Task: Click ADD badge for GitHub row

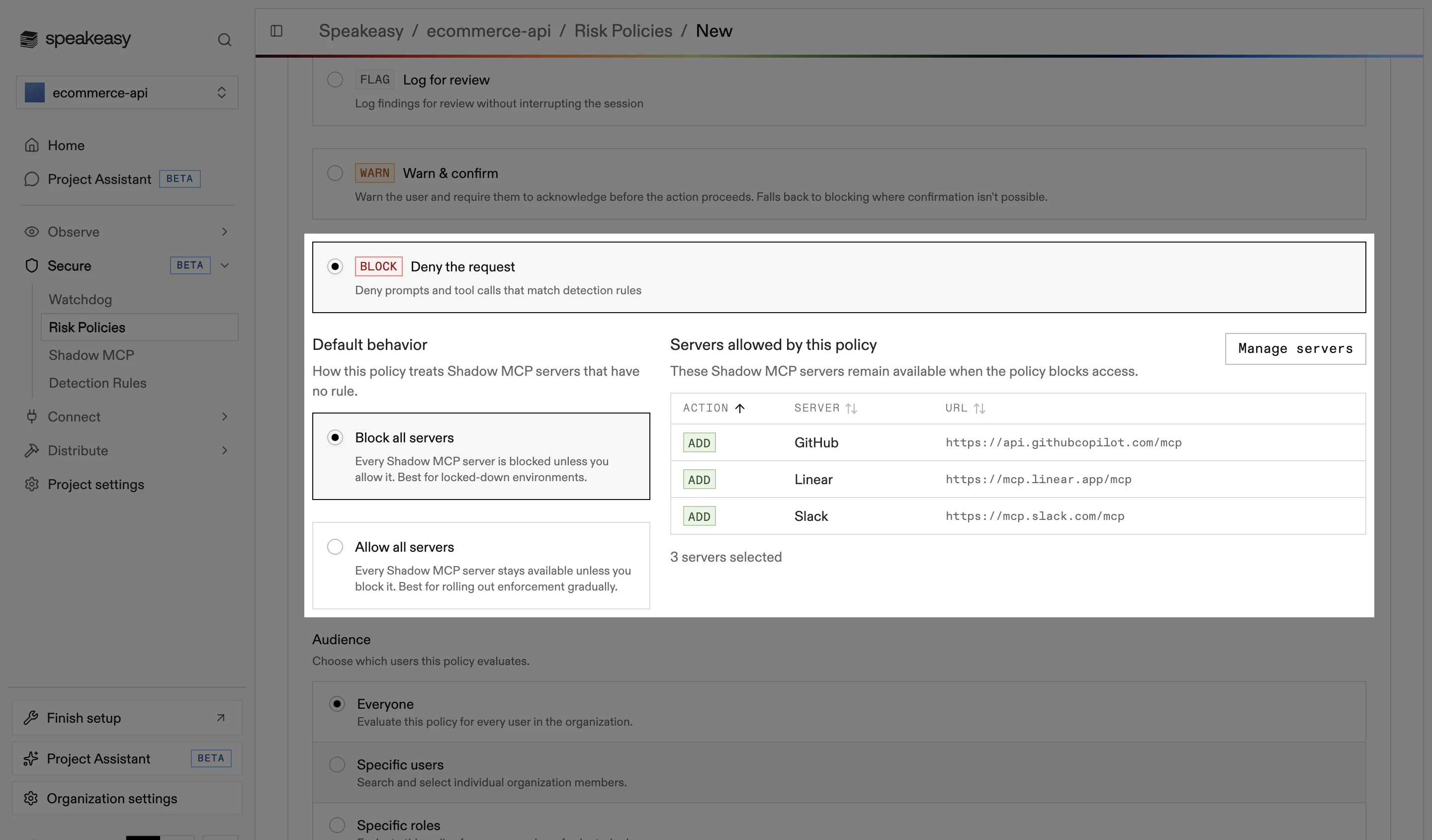Action: (699, 442)
